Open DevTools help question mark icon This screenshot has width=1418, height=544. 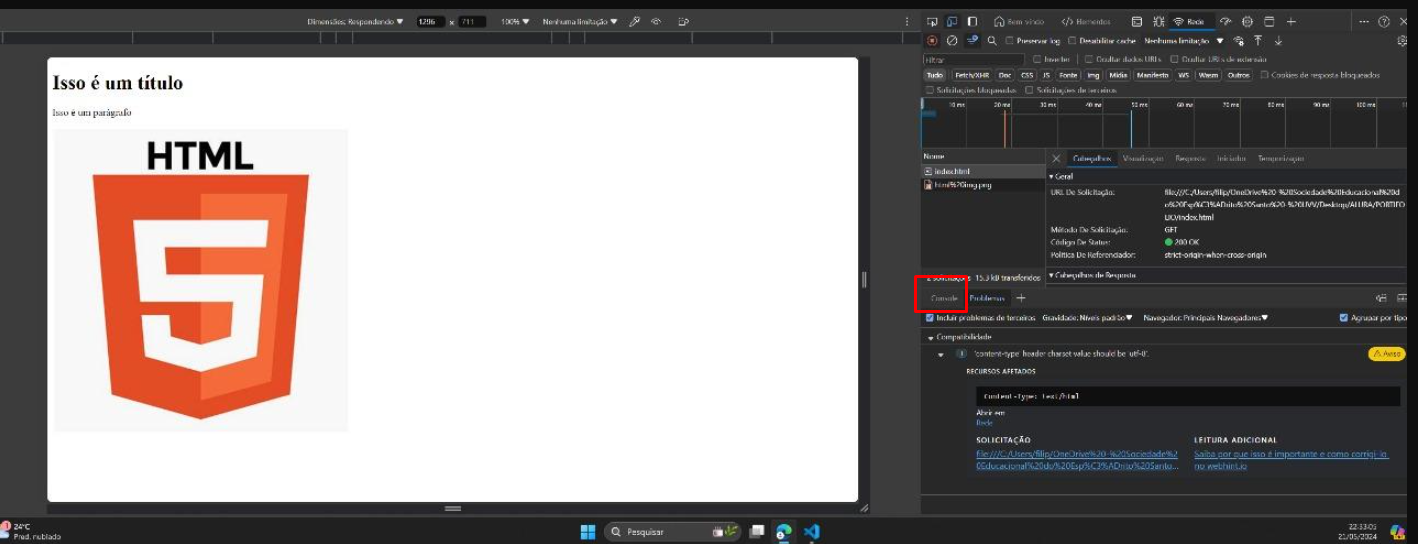pyautogui.click(x=1384, y=21)
